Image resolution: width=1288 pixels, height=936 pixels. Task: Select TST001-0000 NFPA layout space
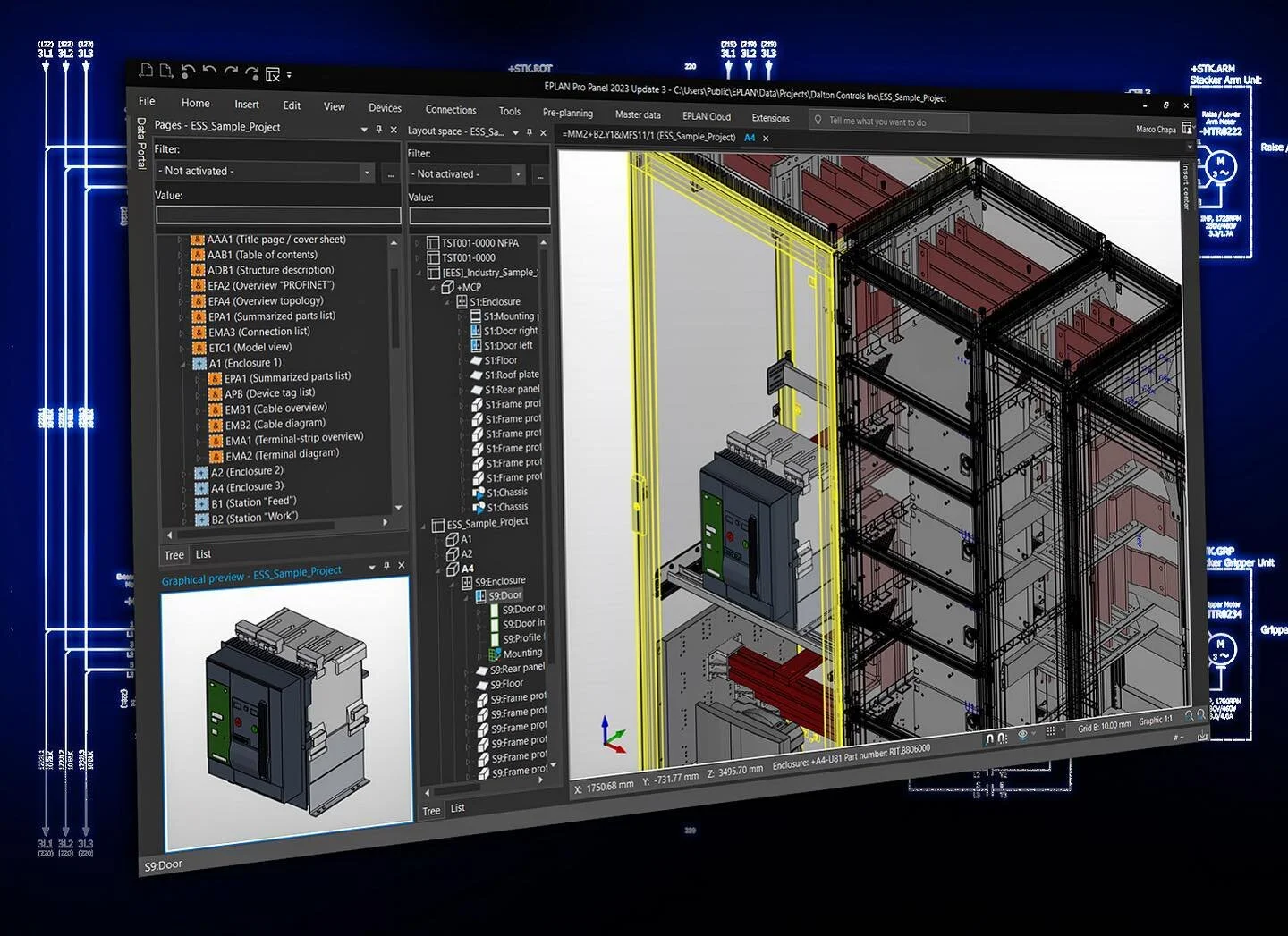coord(480,243)
